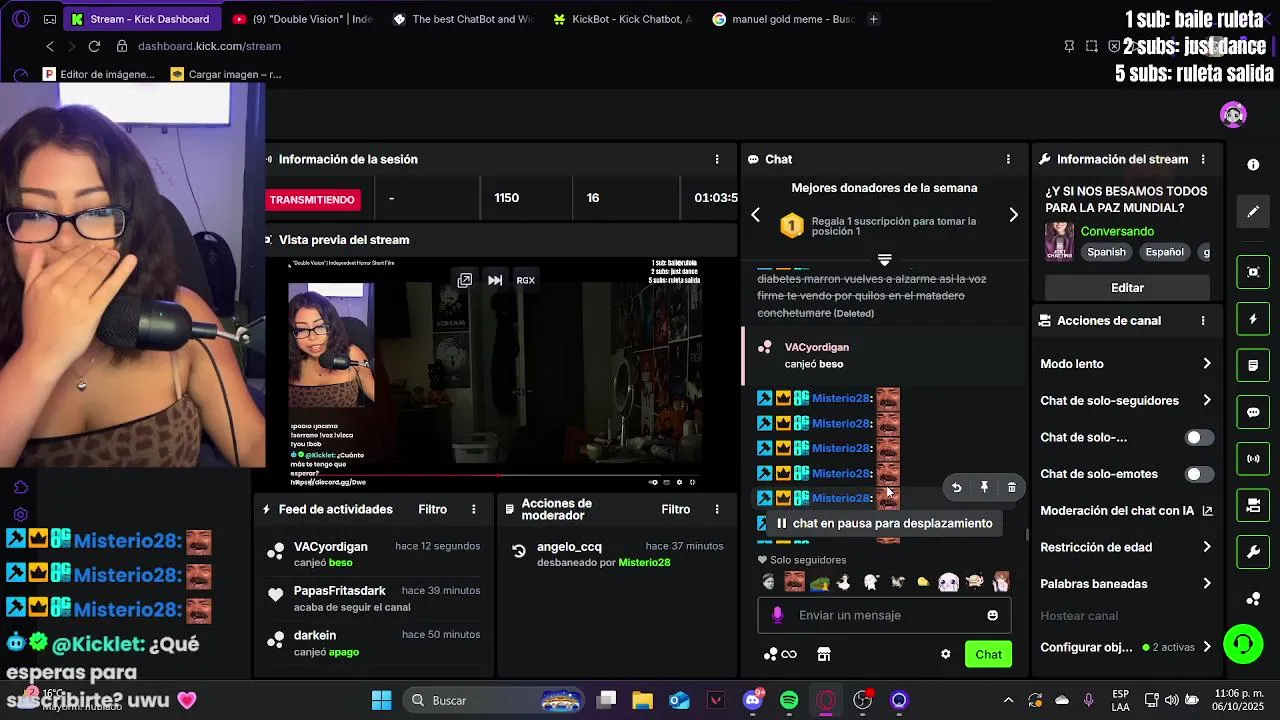This screenshot has height=720, width=1280.
Task: Click the Español tag
Action: tap(1164, 252)
